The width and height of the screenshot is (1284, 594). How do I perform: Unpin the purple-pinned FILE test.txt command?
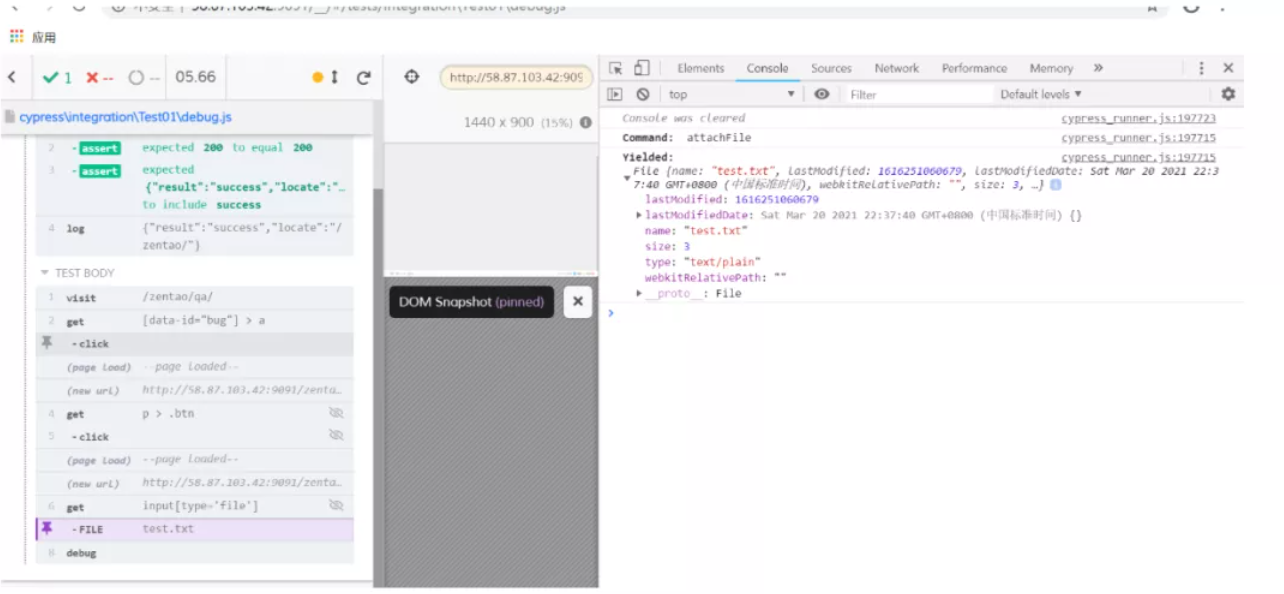46,529
